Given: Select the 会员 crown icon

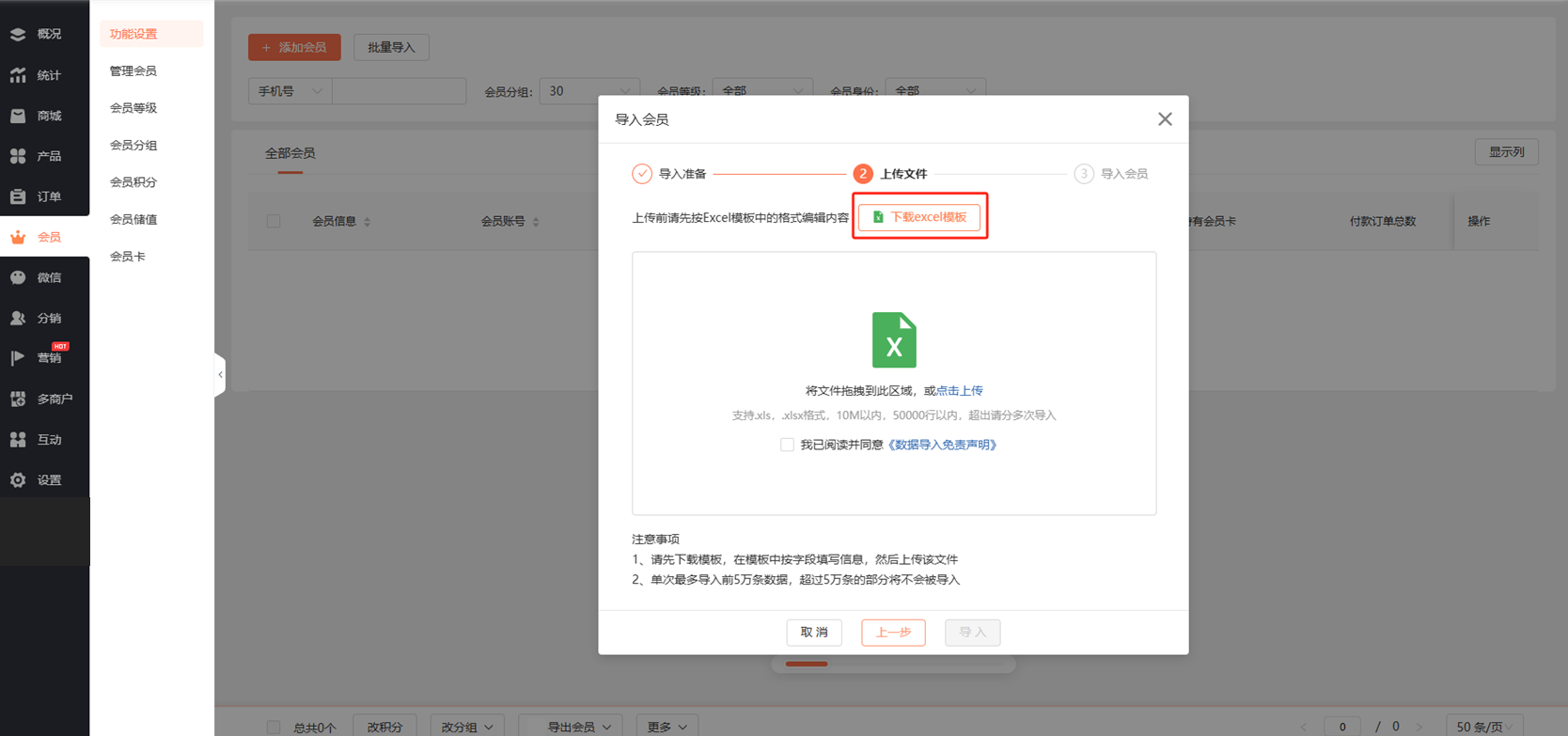Looking at the screenshot, I should point(18,237).
